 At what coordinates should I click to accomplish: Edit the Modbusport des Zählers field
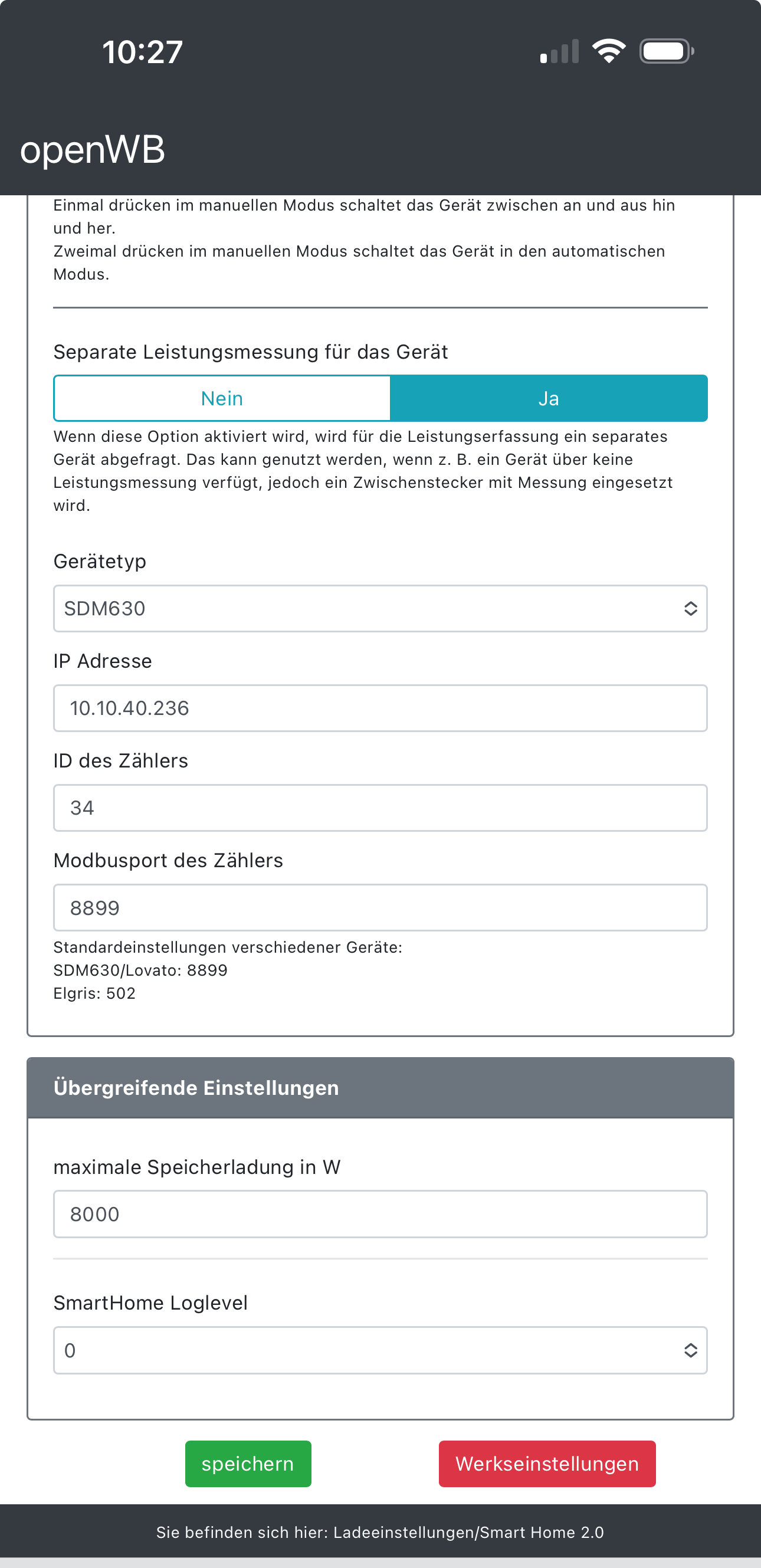(x=380, y=907)
